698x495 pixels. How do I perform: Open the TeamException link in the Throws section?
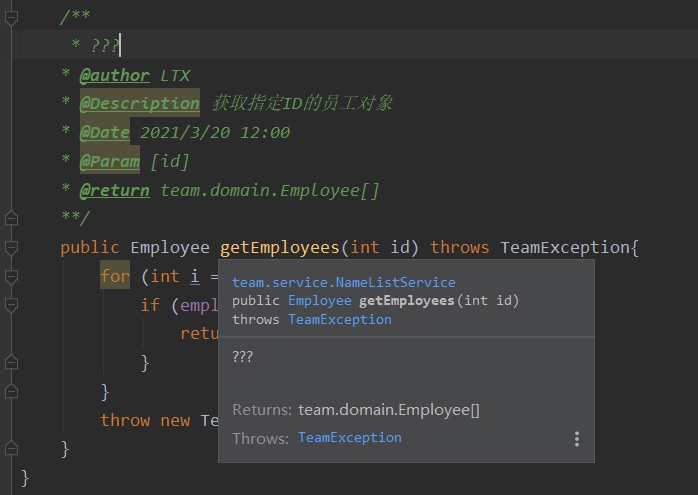tap(349, 438)
